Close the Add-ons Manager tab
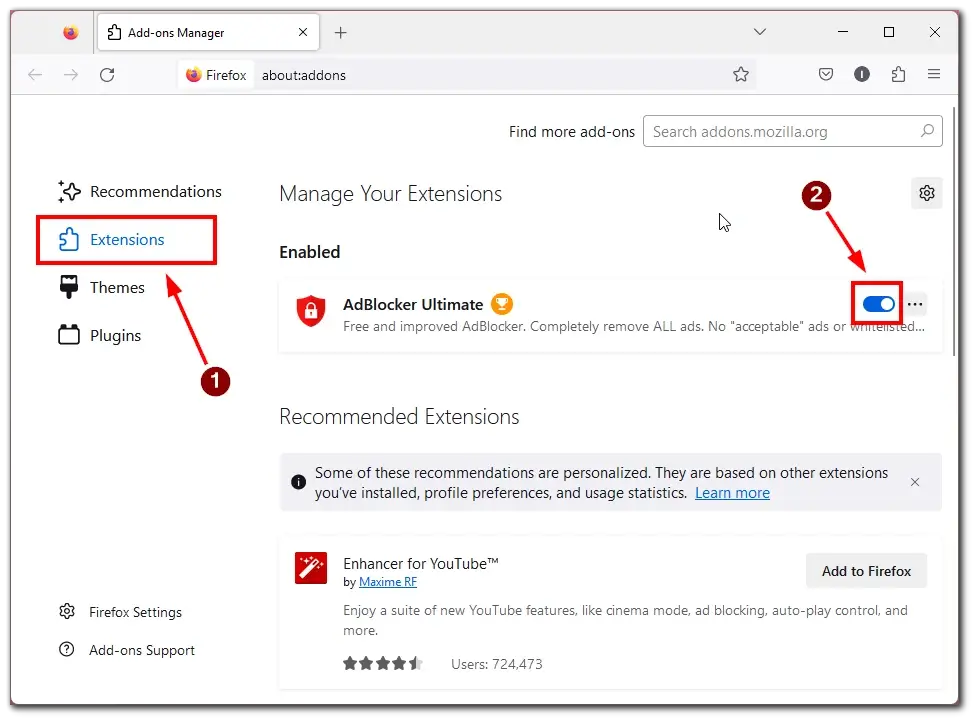 (x=303, y=32)
